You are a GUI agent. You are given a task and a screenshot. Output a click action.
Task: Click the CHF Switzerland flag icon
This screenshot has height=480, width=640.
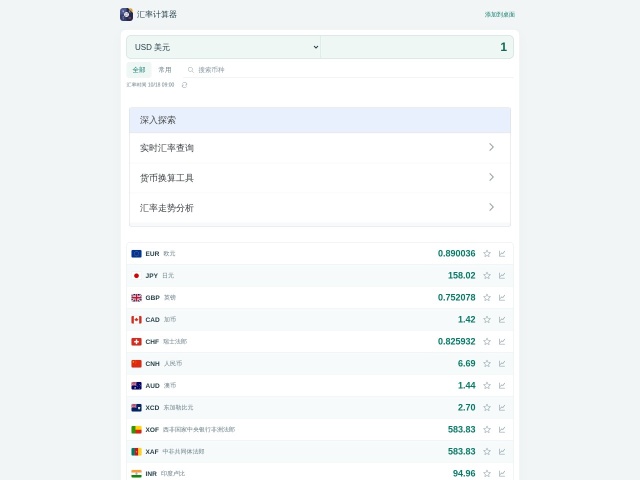(x=136, y=342)
